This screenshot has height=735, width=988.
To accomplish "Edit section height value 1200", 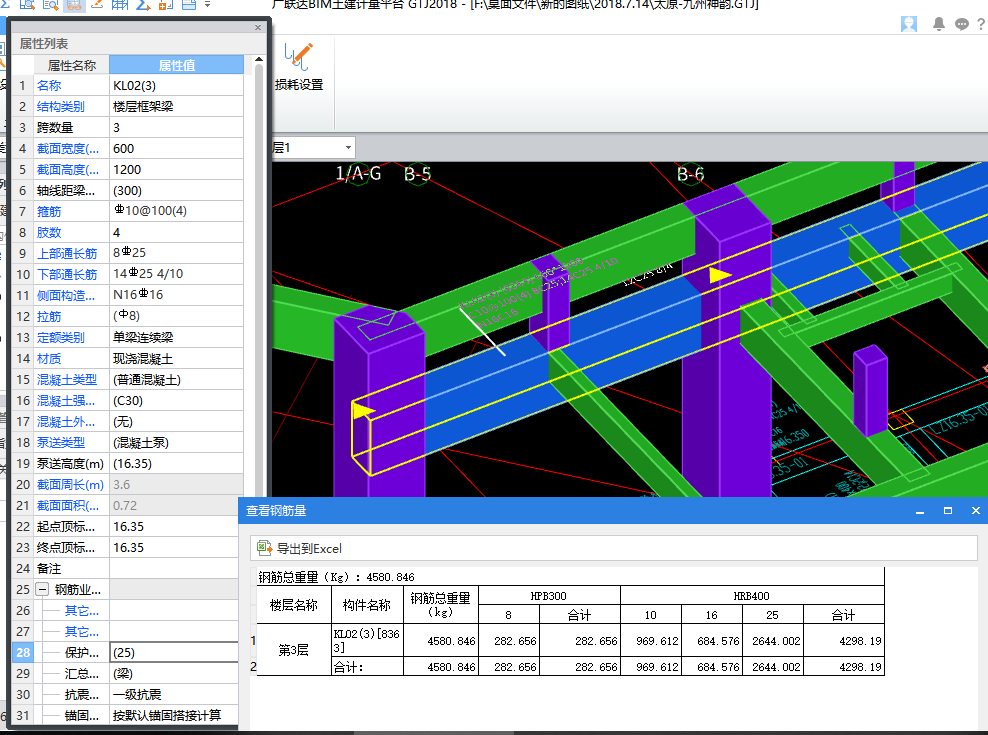I will (176, 170).
